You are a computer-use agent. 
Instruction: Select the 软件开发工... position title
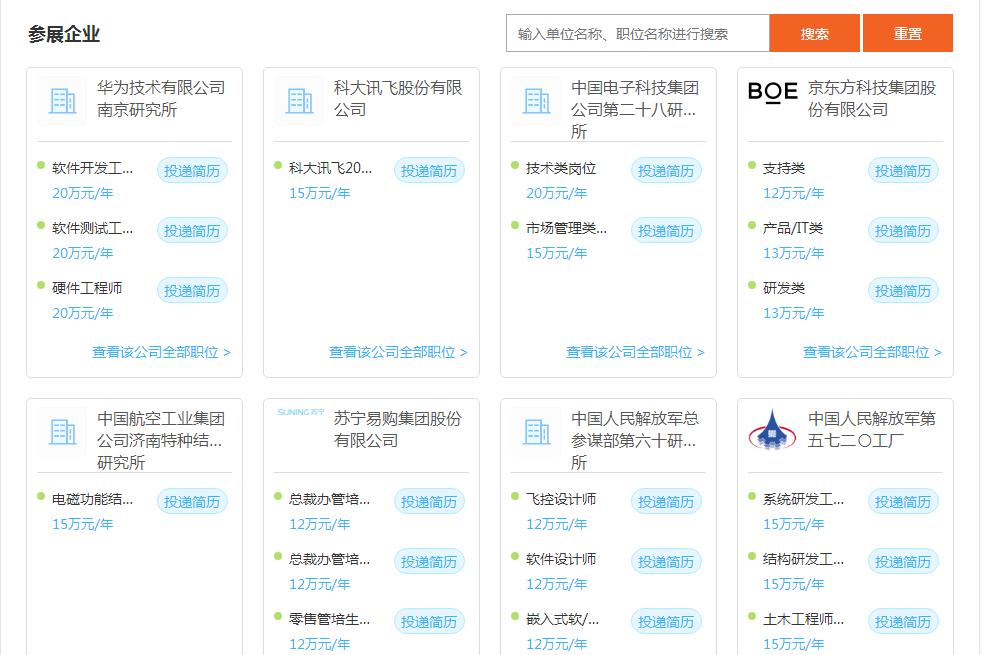(93, 168)
